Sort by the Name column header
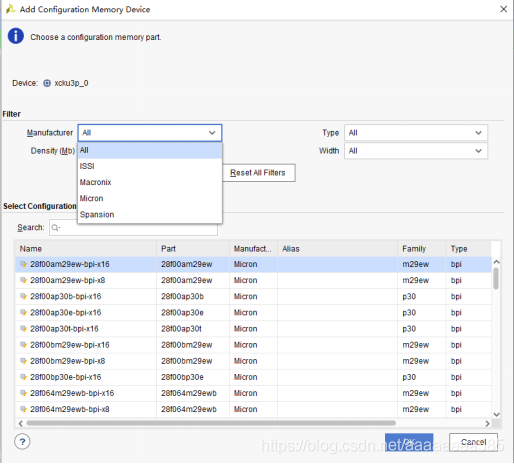This screenshot has width=514, height=464. 86,249
